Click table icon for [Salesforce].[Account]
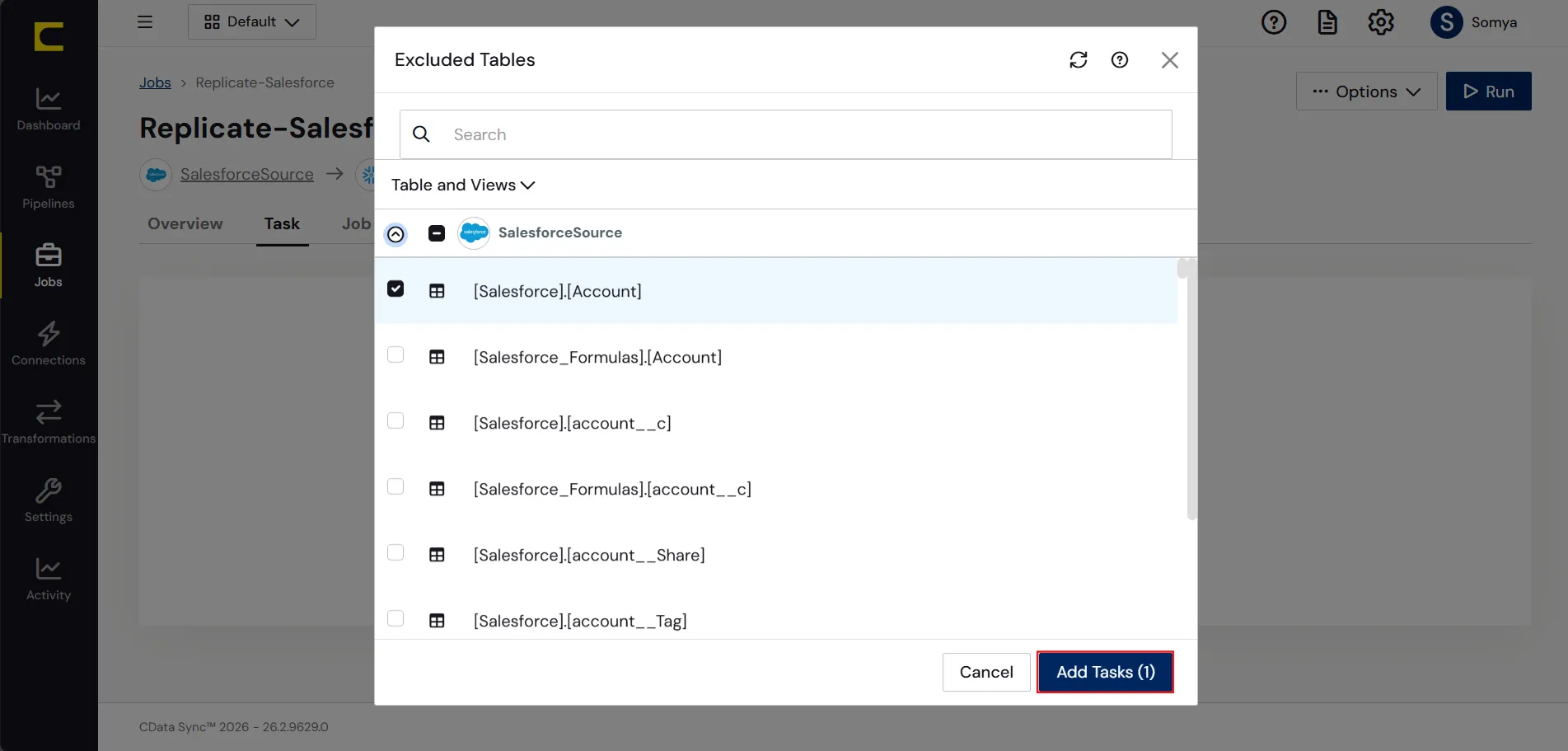 click(x=437, y=291)
